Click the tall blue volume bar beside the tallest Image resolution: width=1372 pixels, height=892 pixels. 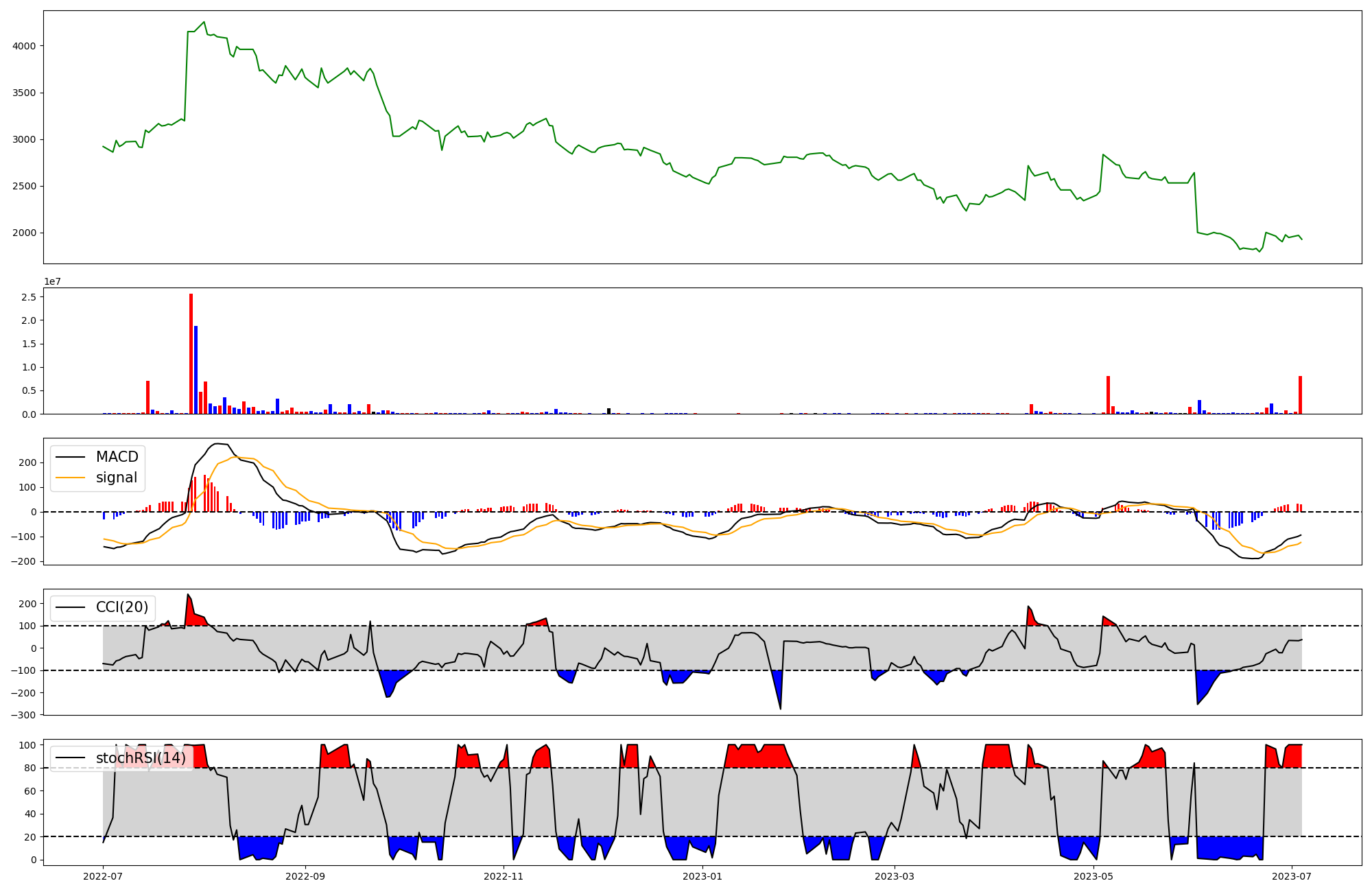[x=196, y=371]
